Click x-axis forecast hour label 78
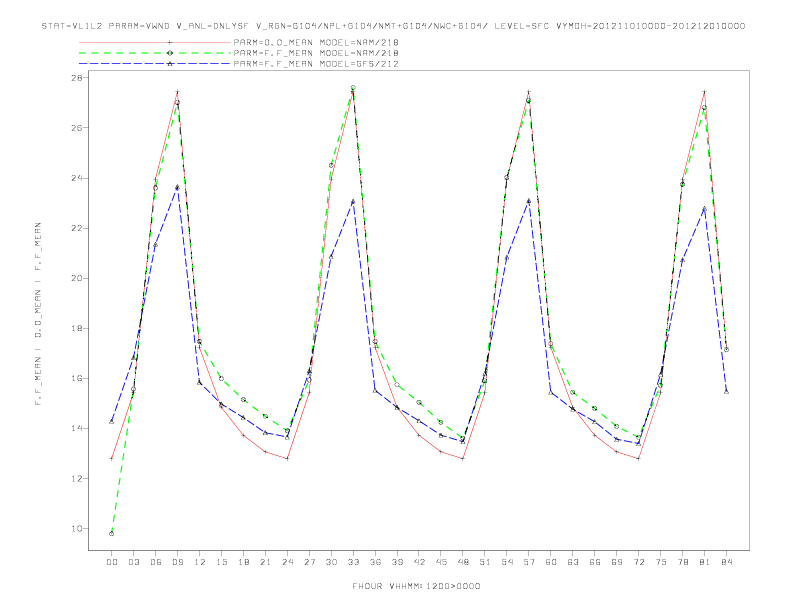 pos(683,562)
